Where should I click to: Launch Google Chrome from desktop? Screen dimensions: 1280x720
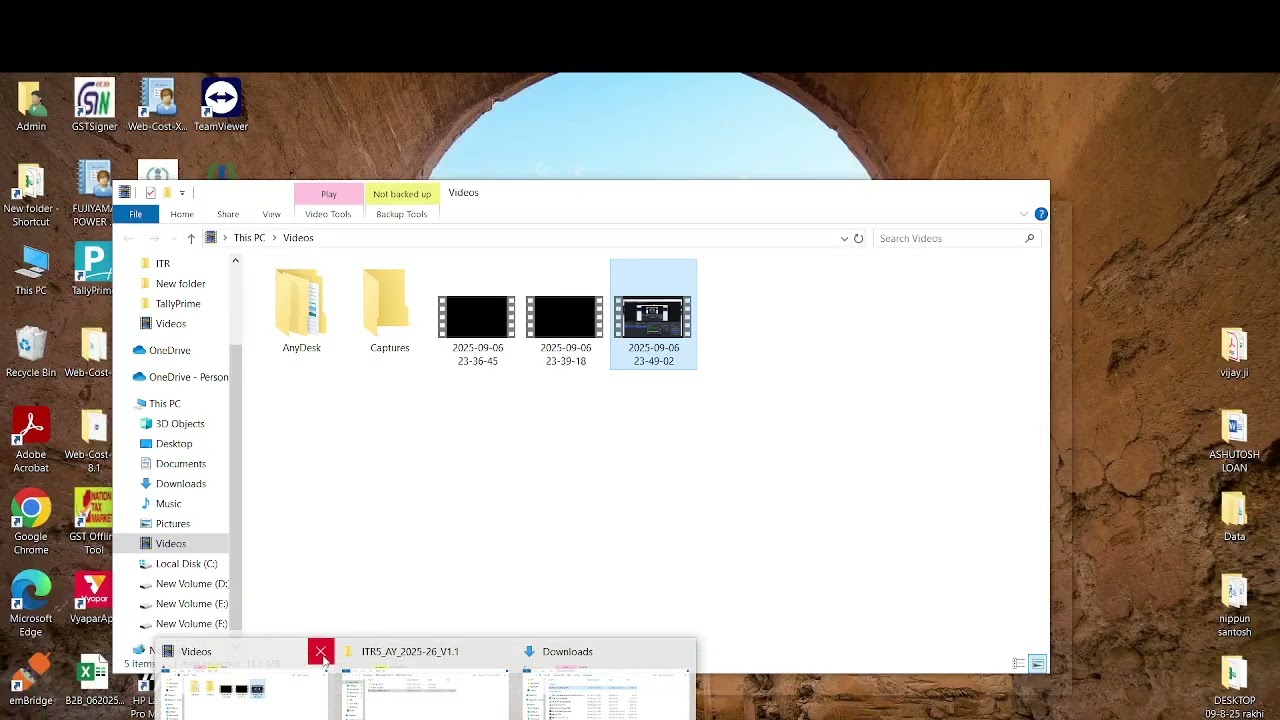[31, 523]
